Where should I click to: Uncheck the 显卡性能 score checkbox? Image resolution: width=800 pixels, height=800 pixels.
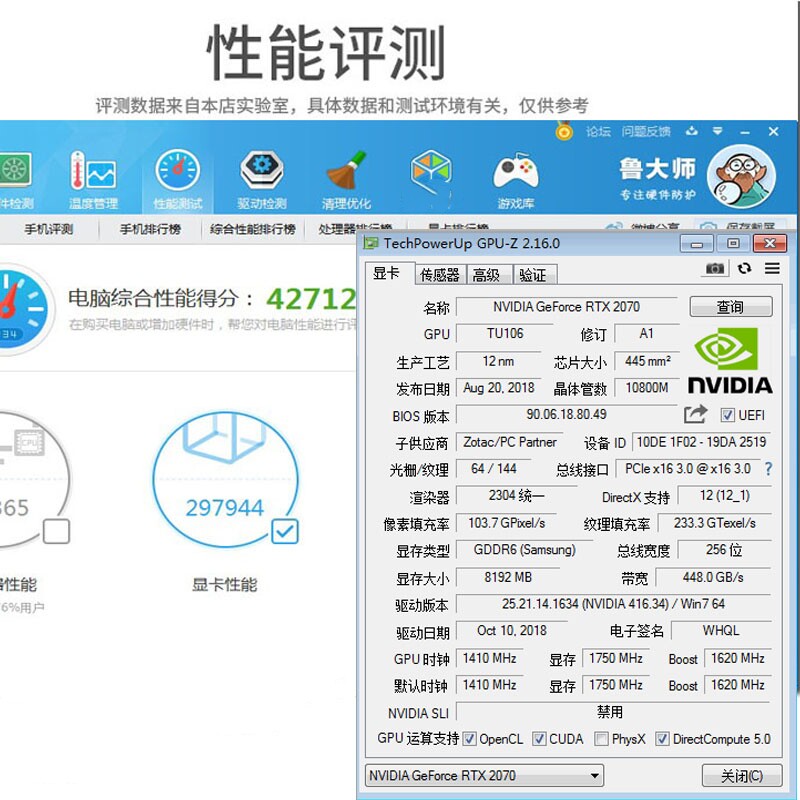coord(285,532)
